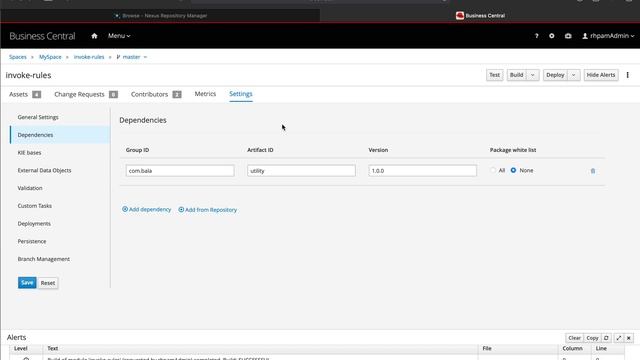This screenshot has height=360, width=640.
Task: Copy the alerts text
Action: [592, 338]
